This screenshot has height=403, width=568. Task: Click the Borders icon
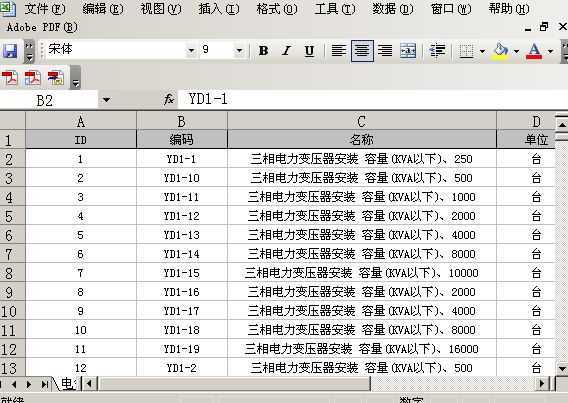(467, 51)
